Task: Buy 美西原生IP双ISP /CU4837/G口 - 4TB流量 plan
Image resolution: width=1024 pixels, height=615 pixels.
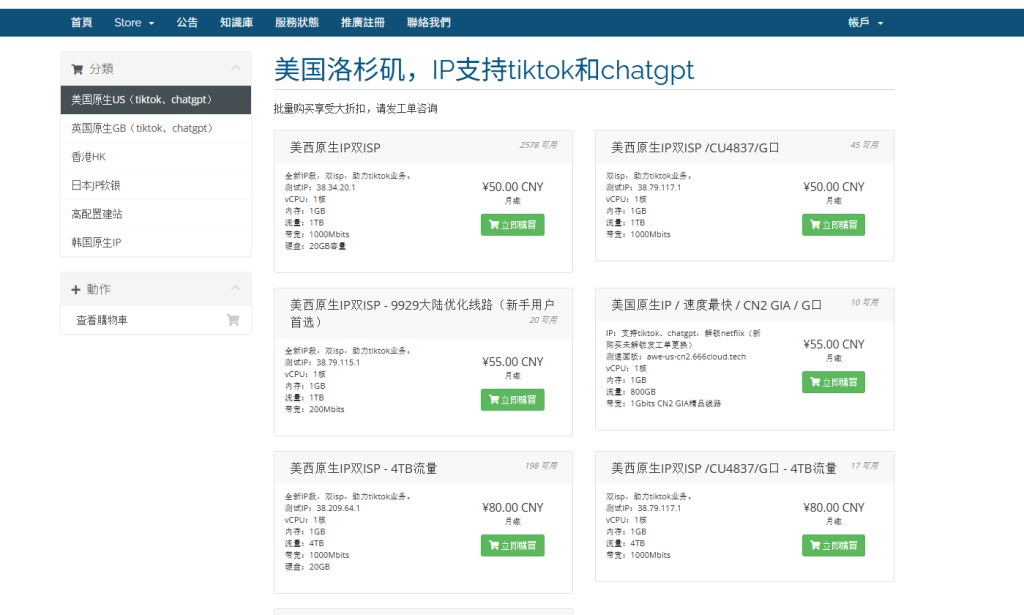Action: click(x=833, y=545)
